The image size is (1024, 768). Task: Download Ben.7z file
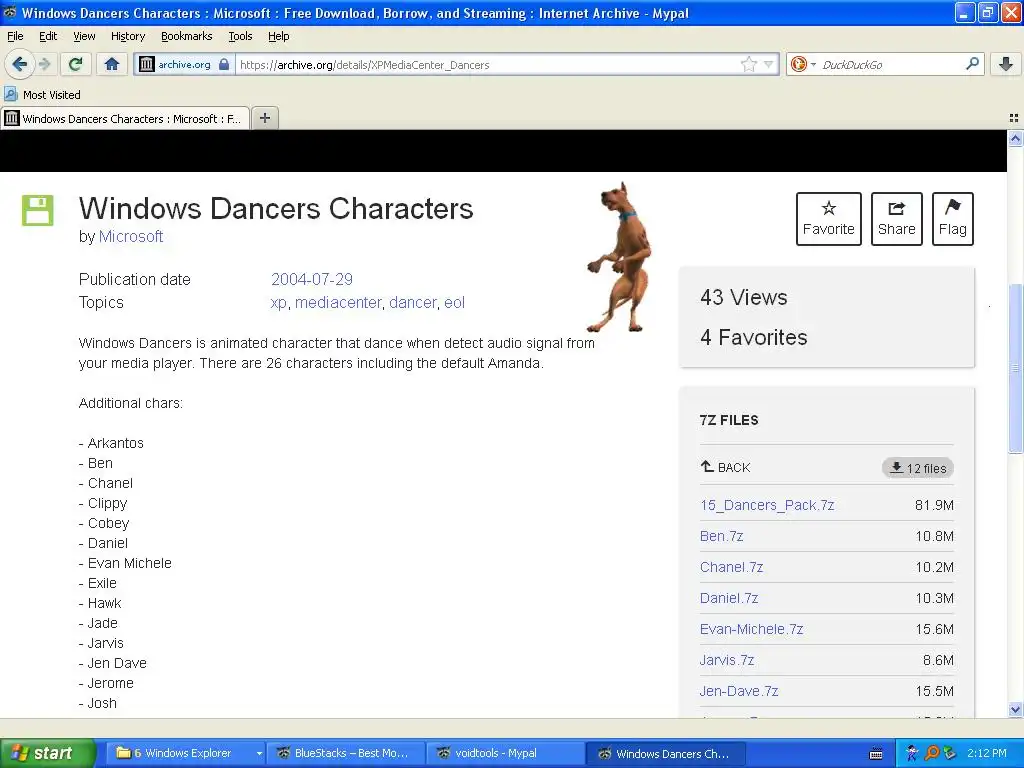coord(722,536)
